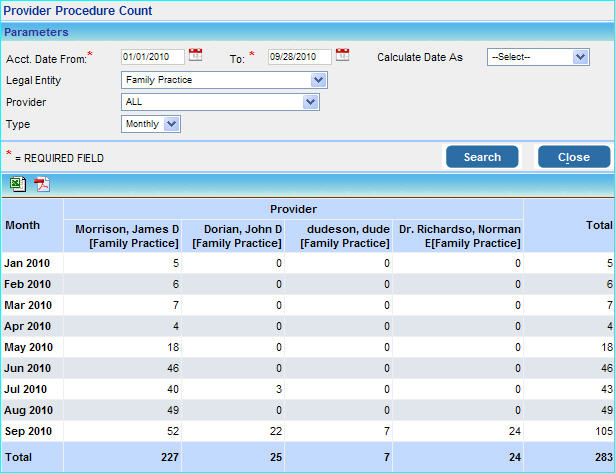Click the Dr. Richardso, Norman E header
The height and width of the screenshot is (473, 615).
coord(458,236)
